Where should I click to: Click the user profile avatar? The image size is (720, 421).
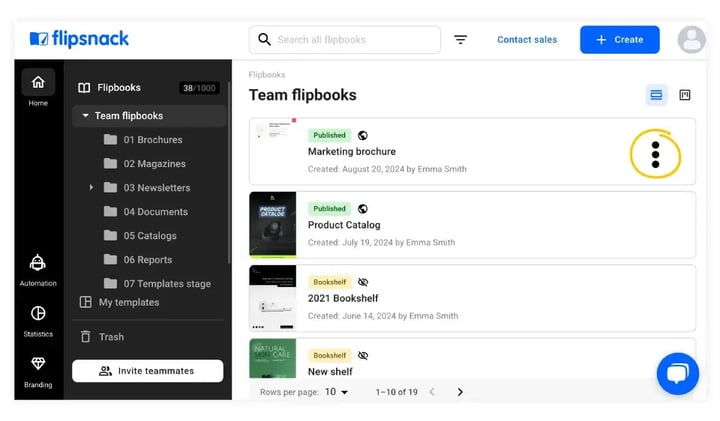pyautogui.click(x=692, y=39)
